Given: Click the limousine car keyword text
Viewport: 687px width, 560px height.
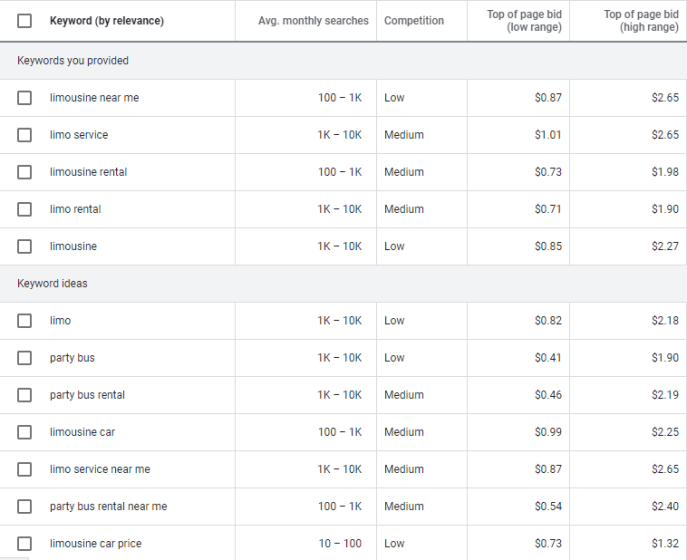Looking at the screenshot, I should 82,432.
